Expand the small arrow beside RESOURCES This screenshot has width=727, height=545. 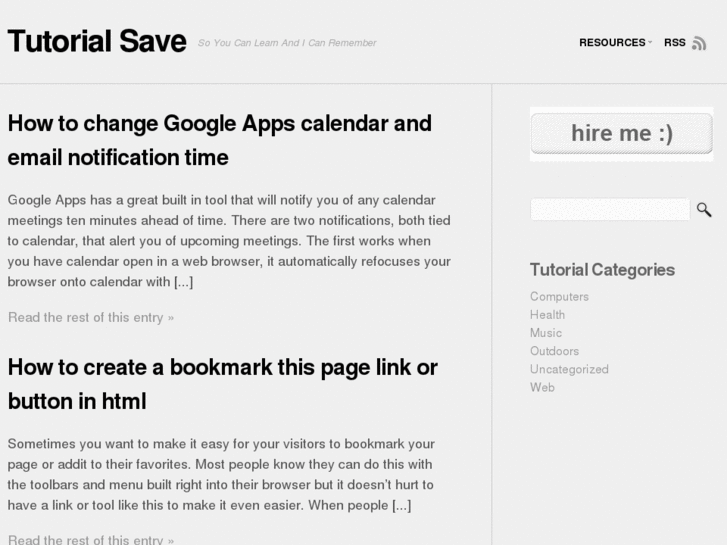[650, 43]
